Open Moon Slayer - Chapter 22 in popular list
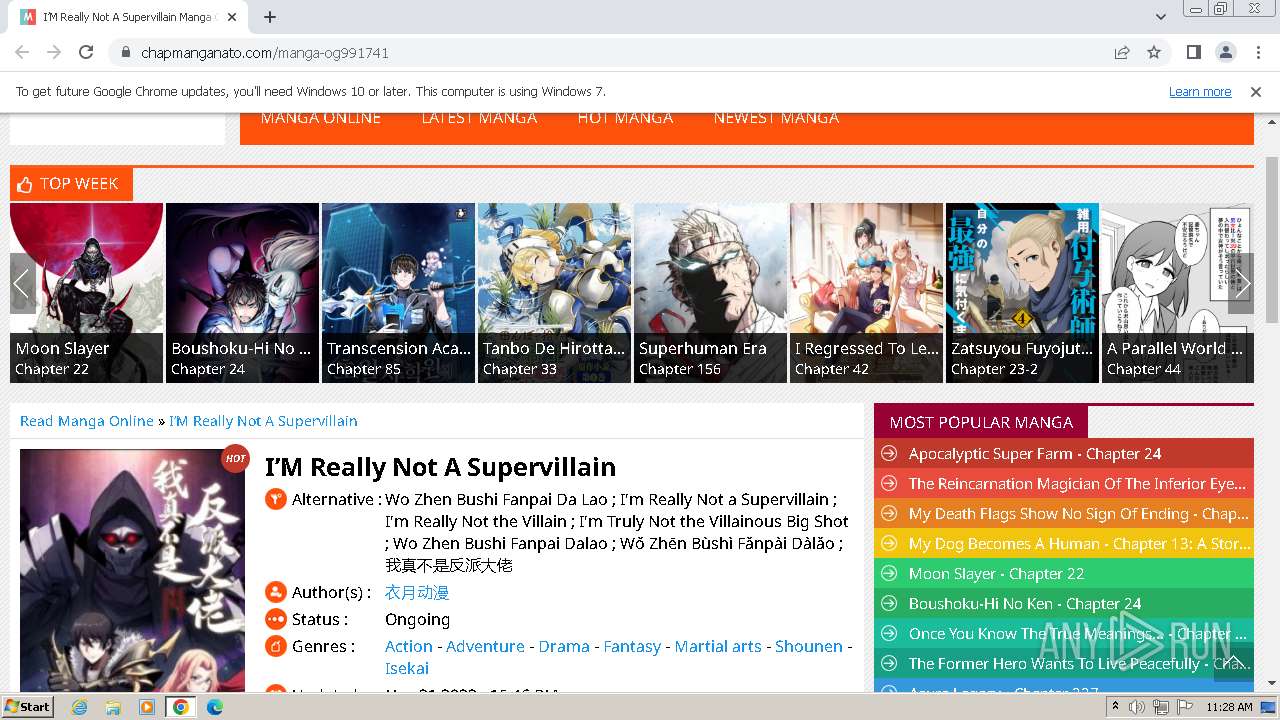This screenshot has width=1280, height=720. tap(996, 574)
